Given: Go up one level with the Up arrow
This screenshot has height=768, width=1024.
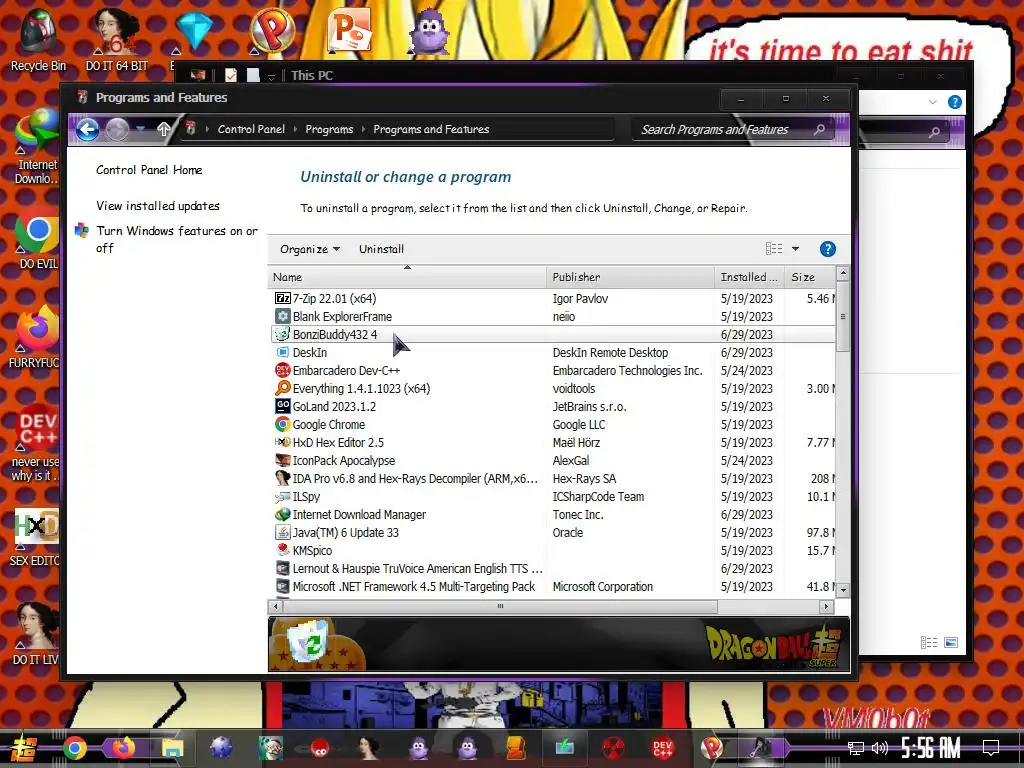Looking at the screenshot, I should click(x=163, y=129).
